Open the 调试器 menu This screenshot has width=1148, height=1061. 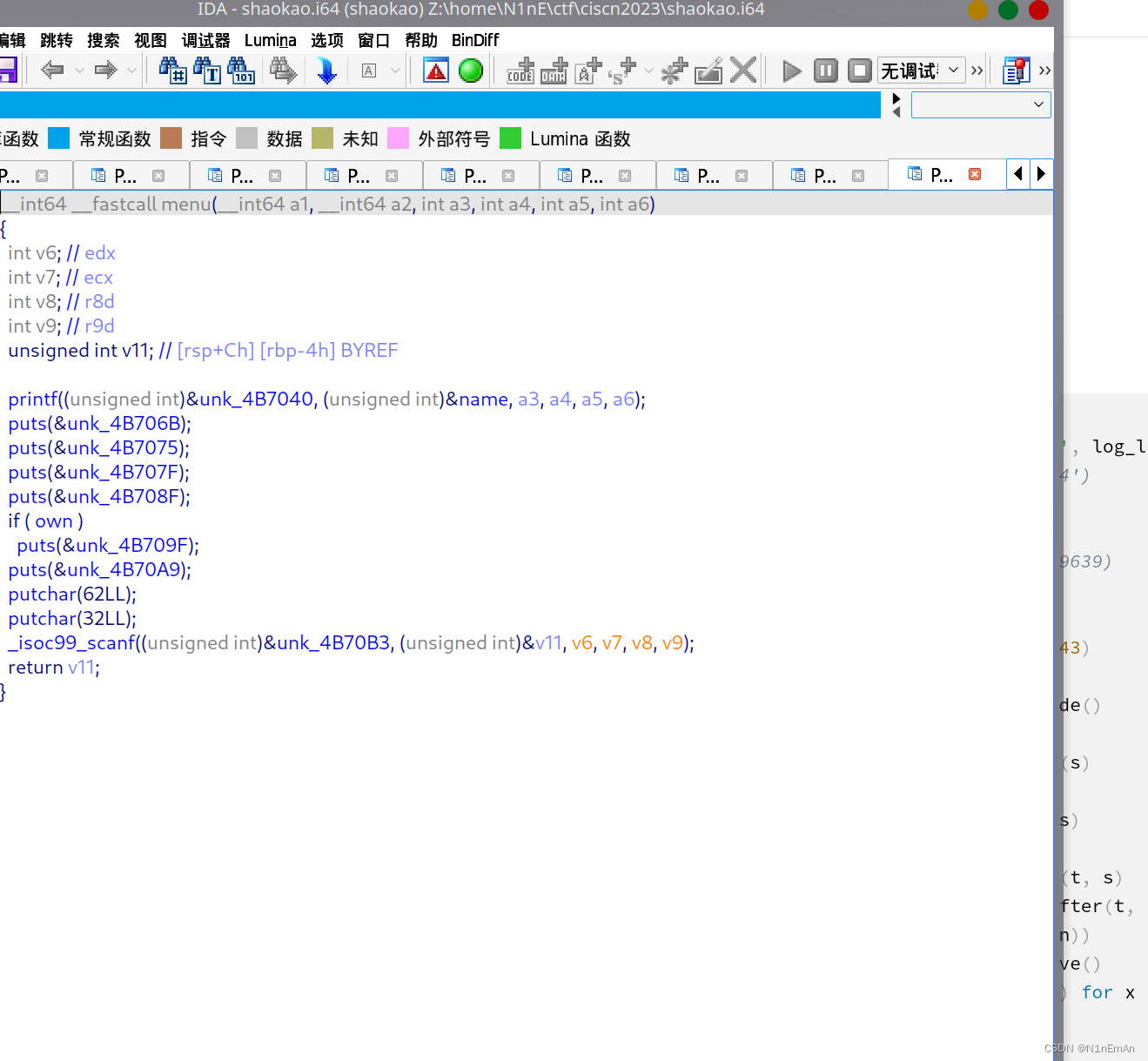click(x=206, y=40)
